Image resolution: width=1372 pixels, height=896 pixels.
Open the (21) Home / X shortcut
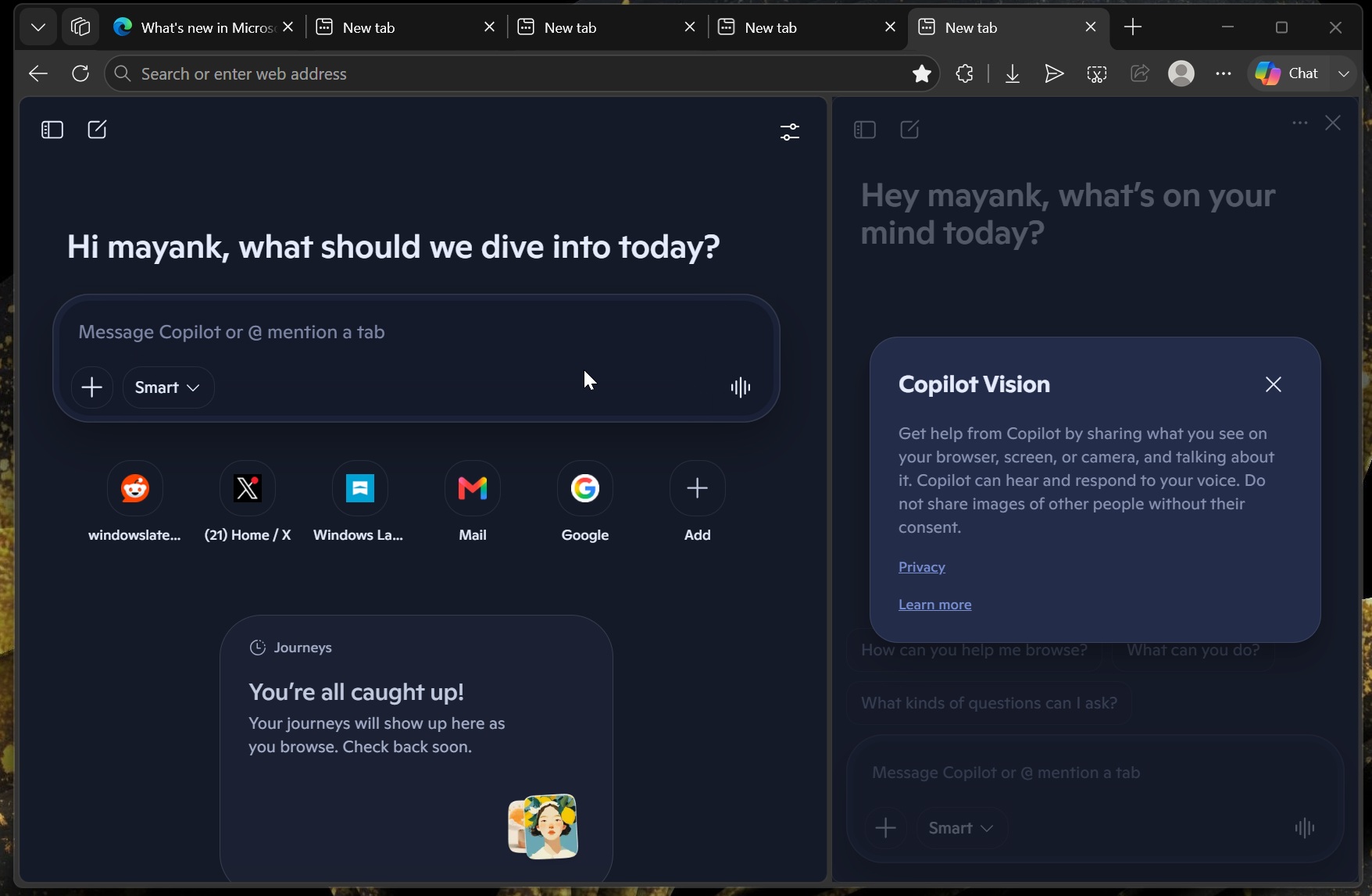click(248, 502)
